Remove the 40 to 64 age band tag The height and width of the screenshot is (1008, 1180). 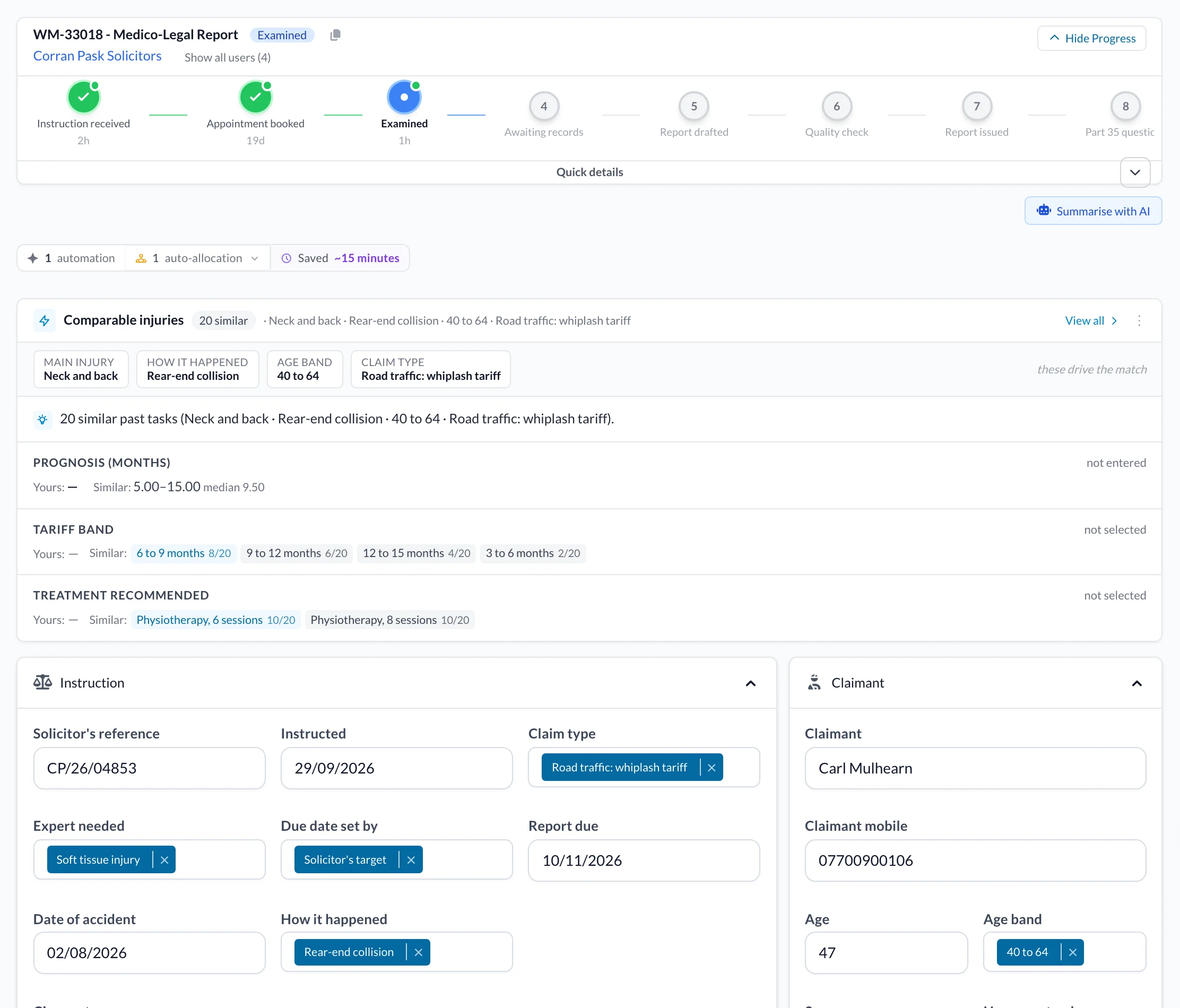[1072, 952]
